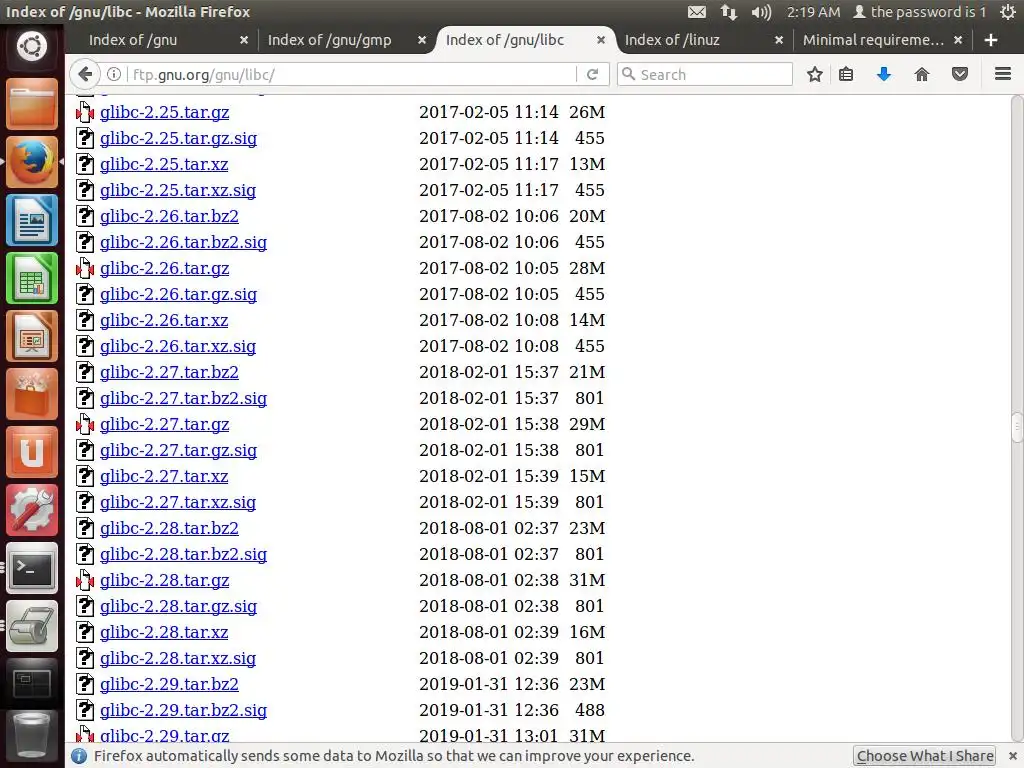
Task: Click the browser back arrow button
Action: point(85,74)
